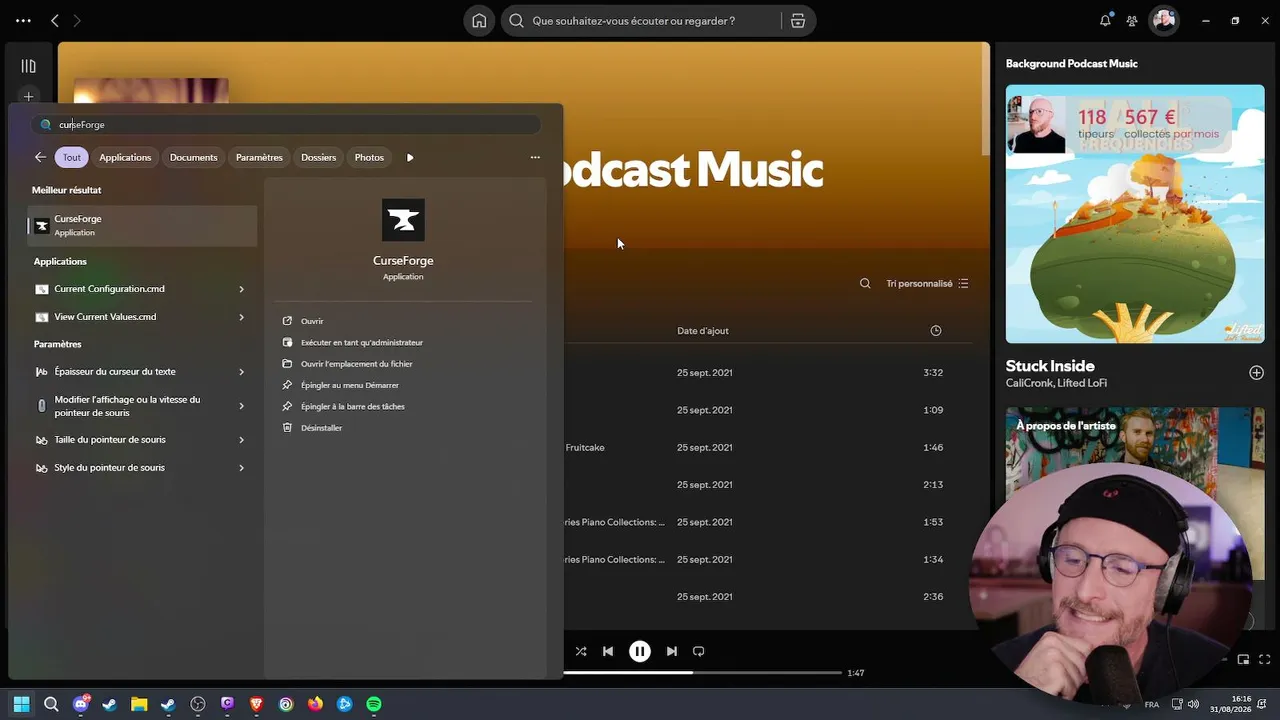This screenshot has width=1280, height=720.
Task: Skip to the next track
Action: [672, 651]
